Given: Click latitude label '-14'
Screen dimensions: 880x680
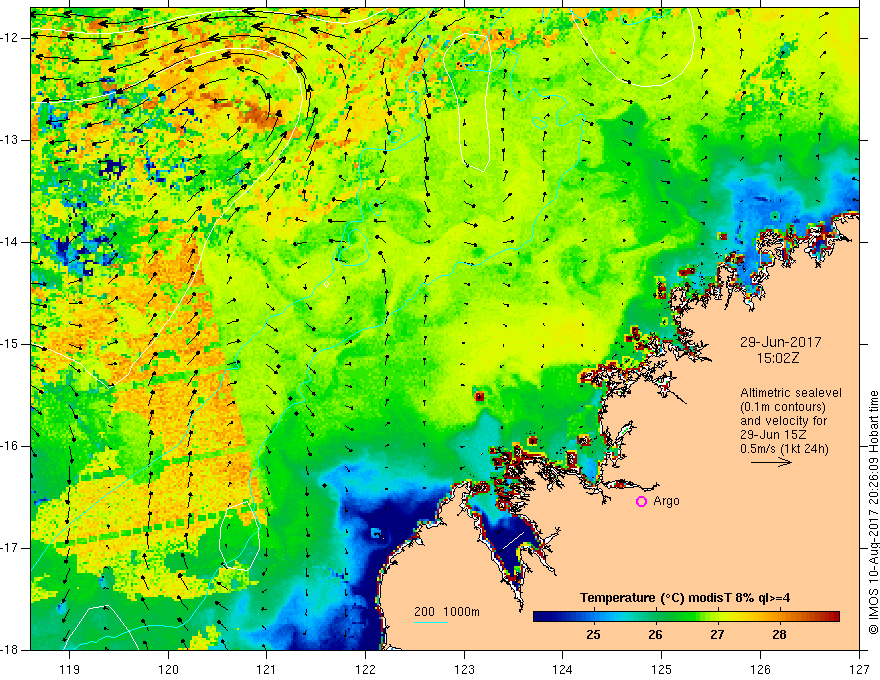Looking at the screenshot, I should 11,242.
